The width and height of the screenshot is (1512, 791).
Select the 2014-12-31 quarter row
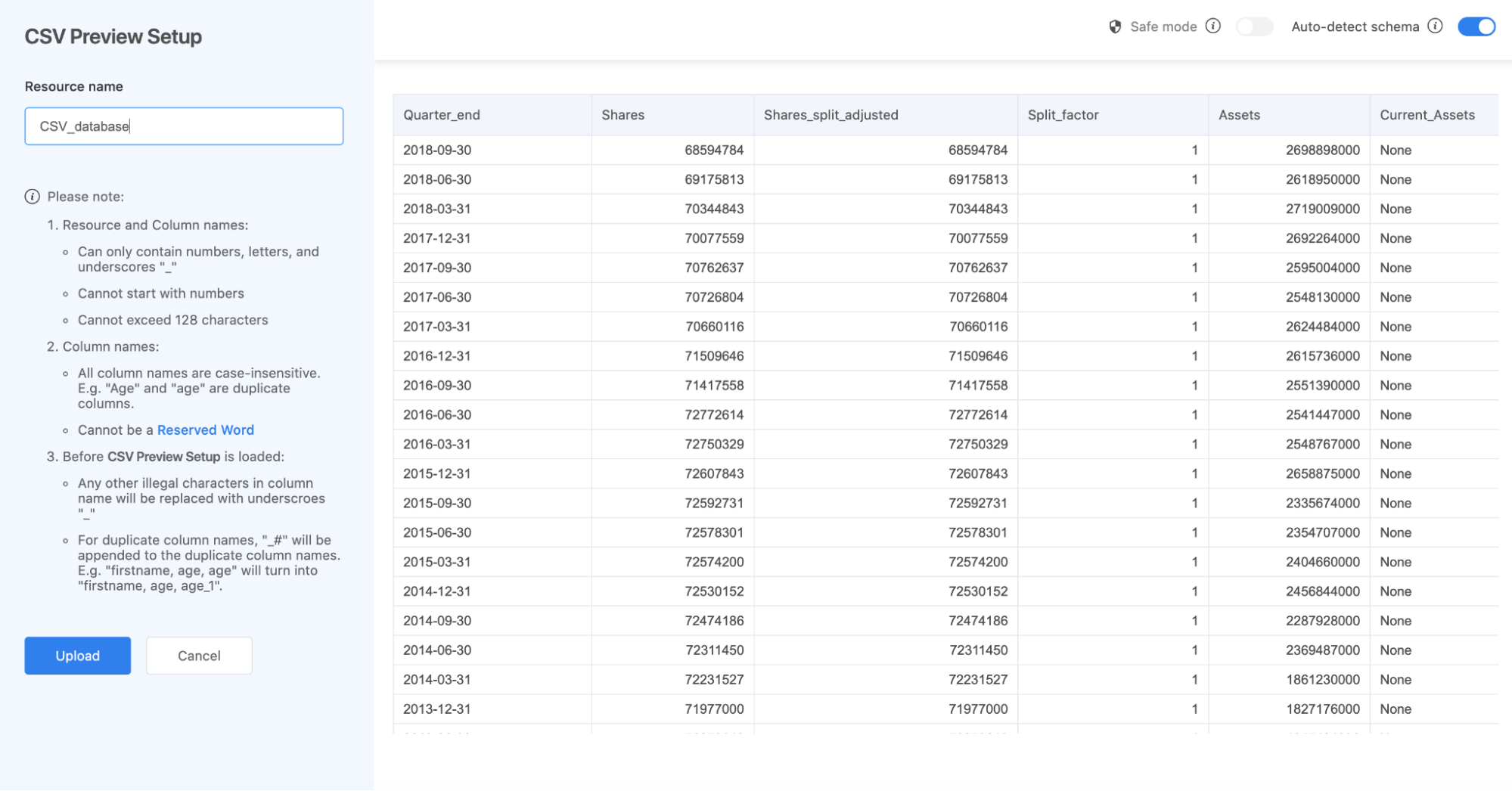tap(437, 591)
